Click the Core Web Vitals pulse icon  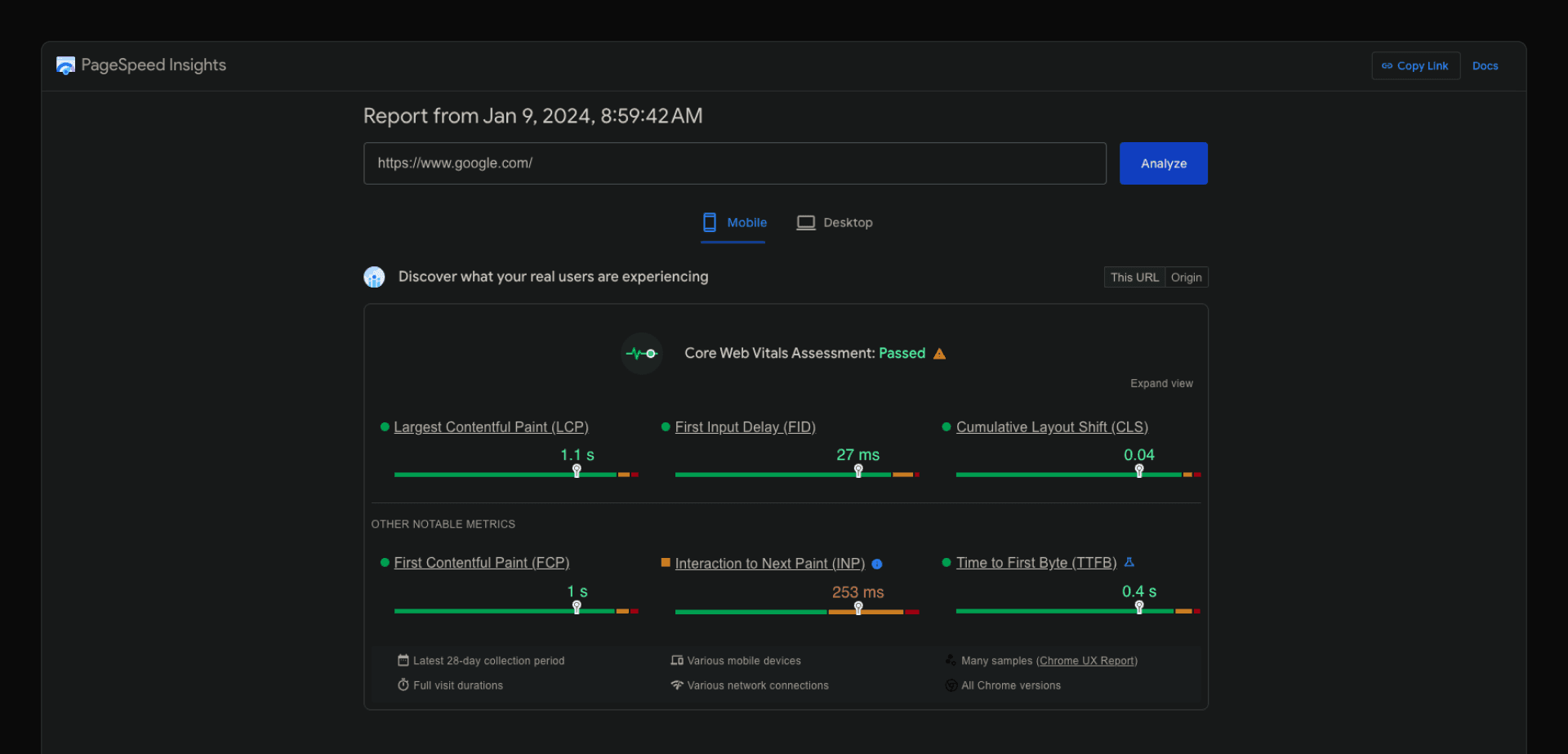(642, 353)
